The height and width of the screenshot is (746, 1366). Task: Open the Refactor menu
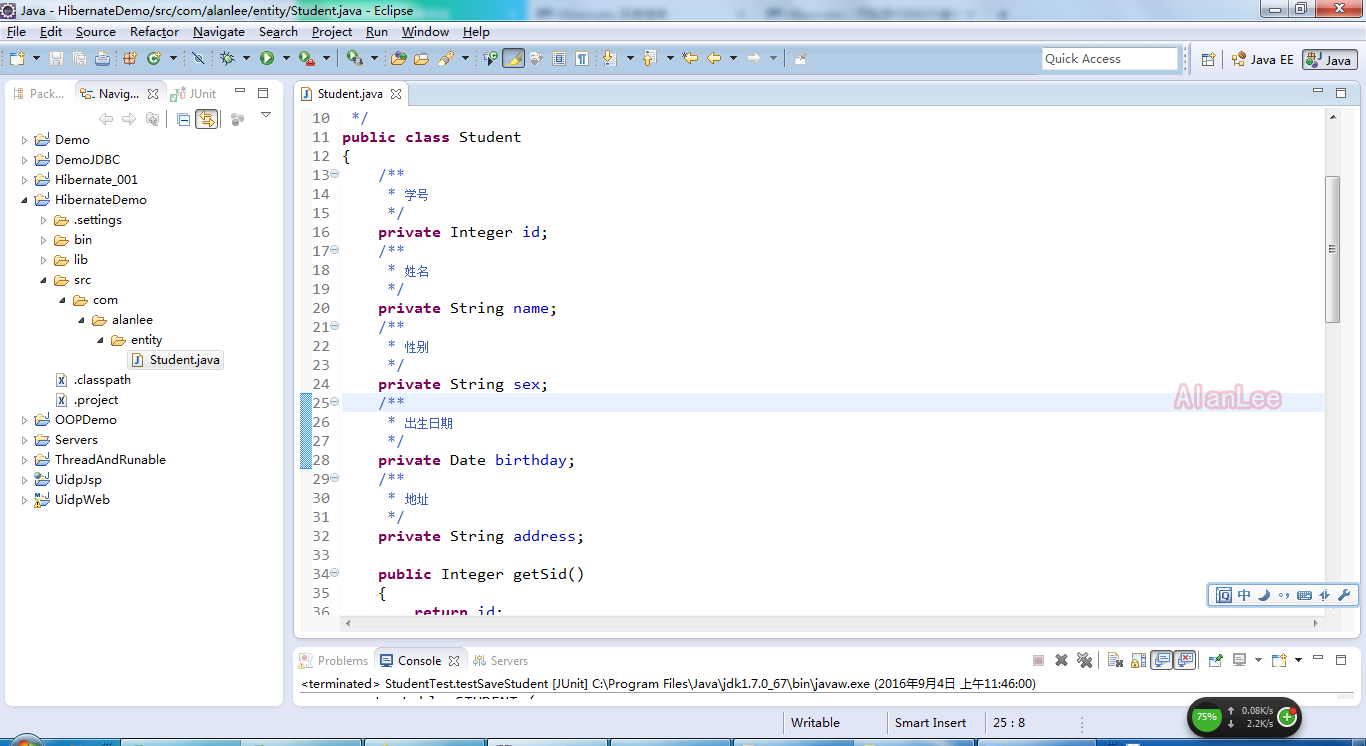(x=154, y=32)
